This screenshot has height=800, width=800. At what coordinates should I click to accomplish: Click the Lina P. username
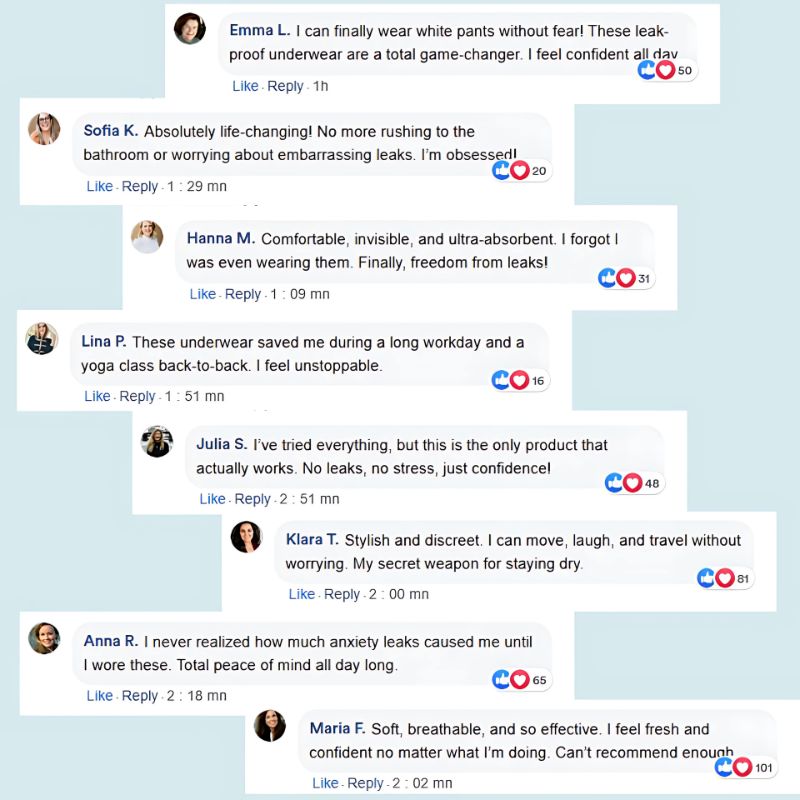click(x=104, y=342)
